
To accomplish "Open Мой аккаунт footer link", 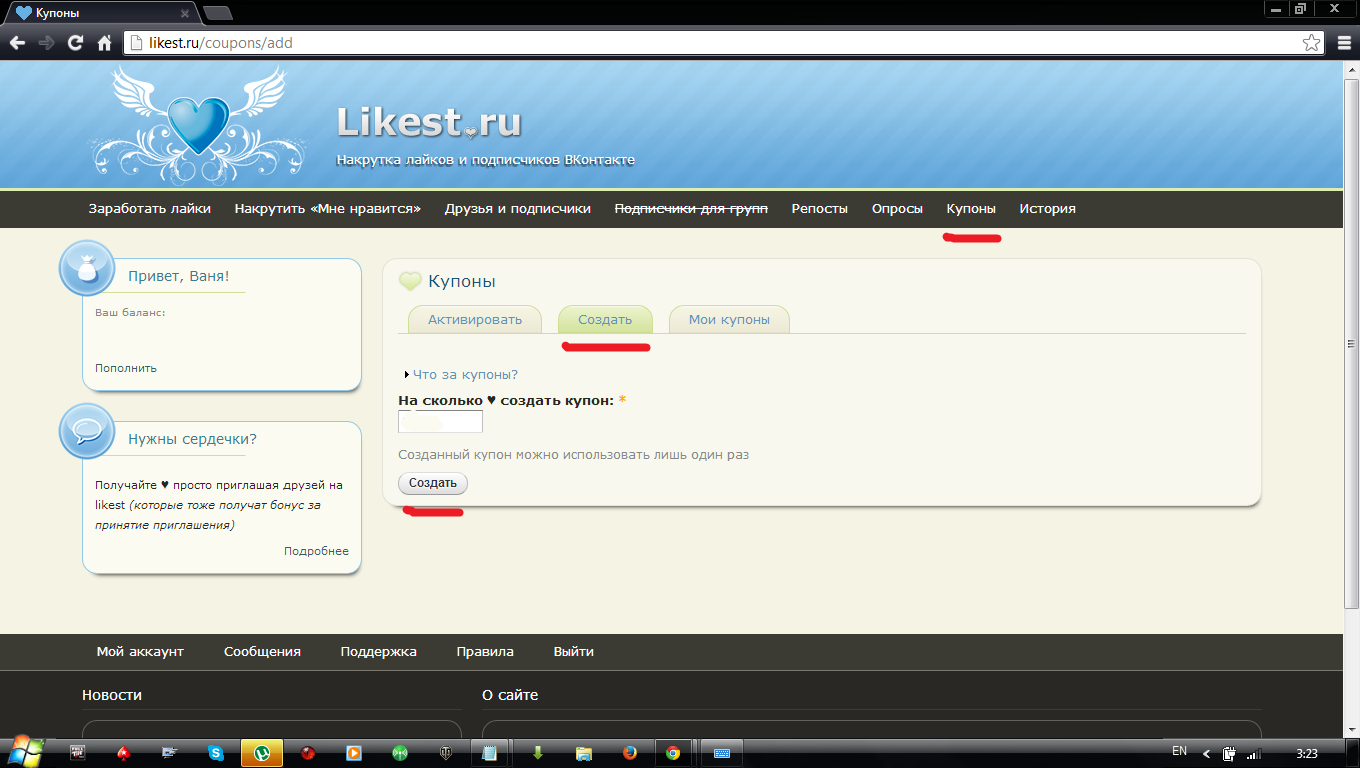I will (140, 651).
